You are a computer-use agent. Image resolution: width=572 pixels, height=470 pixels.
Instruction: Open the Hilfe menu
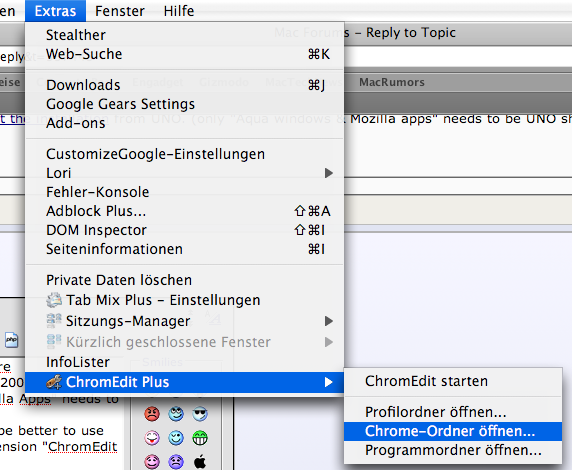pyautogui.click(x=179, y=11)
